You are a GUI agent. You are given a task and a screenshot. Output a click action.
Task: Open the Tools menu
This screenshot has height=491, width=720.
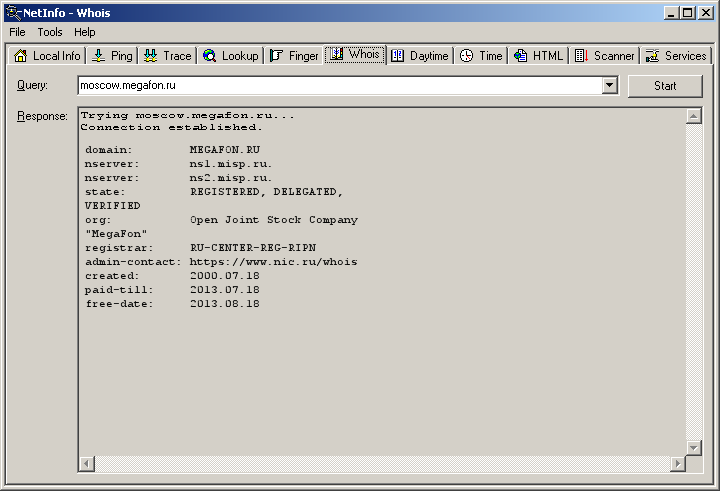coord(50,32)
